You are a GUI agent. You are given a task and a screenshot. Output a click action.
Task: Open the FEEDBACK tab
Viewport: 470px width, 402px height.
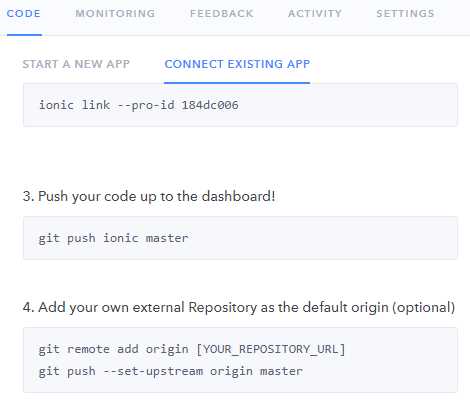222,14
